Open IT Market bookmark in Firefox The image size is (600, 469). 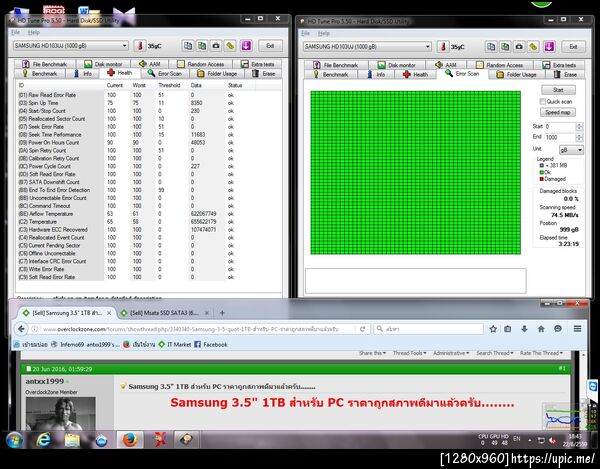[174, 344]
